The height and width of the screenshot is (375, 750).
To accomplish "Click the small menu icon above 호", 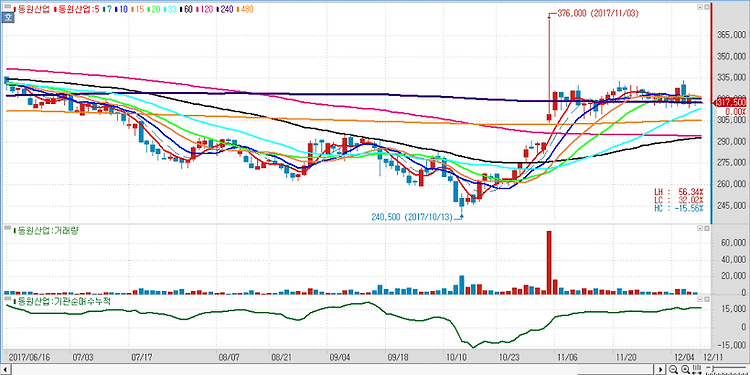I will coord(8,7).
